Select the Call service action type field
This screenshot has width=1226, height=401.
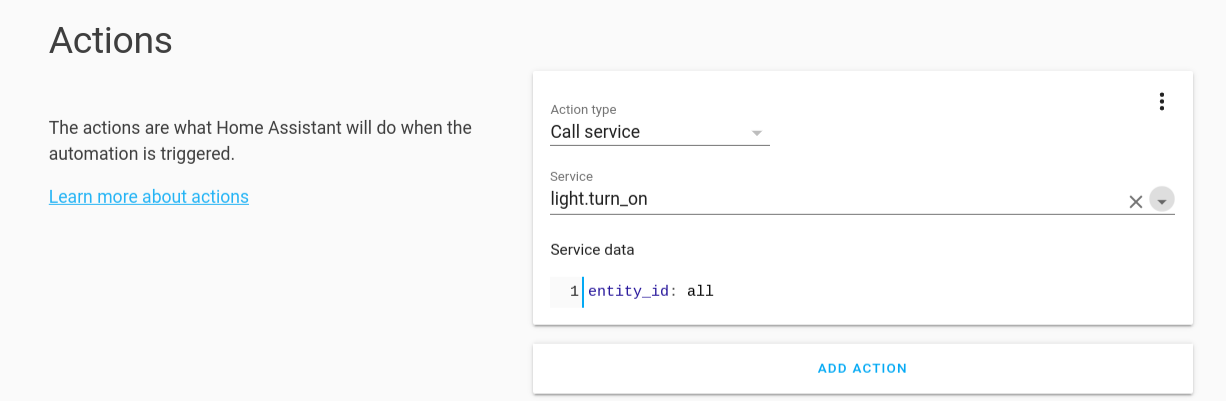tap(660, 132)
